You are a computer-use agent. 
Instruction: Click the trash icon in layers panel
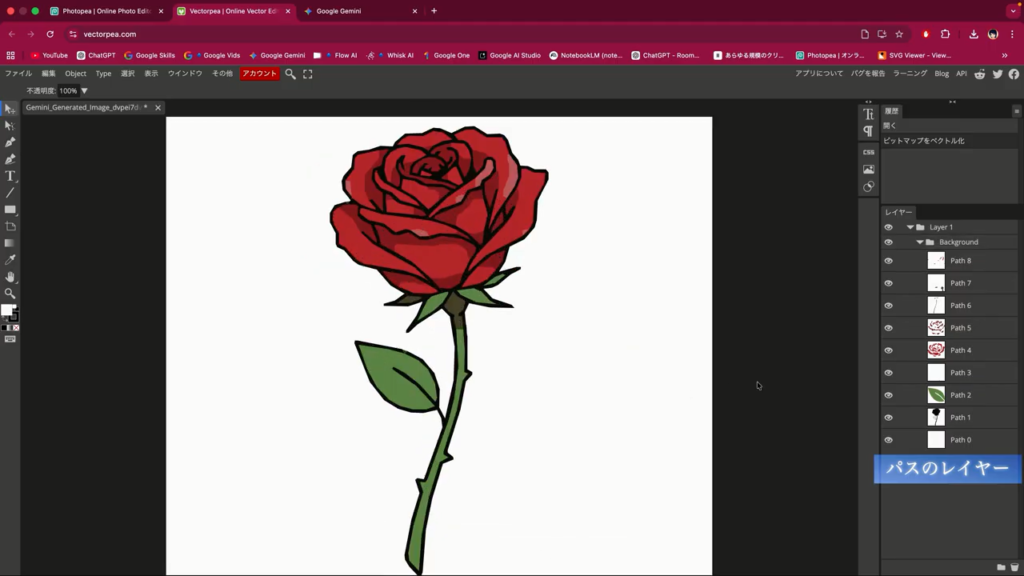tap(1014, 567)
